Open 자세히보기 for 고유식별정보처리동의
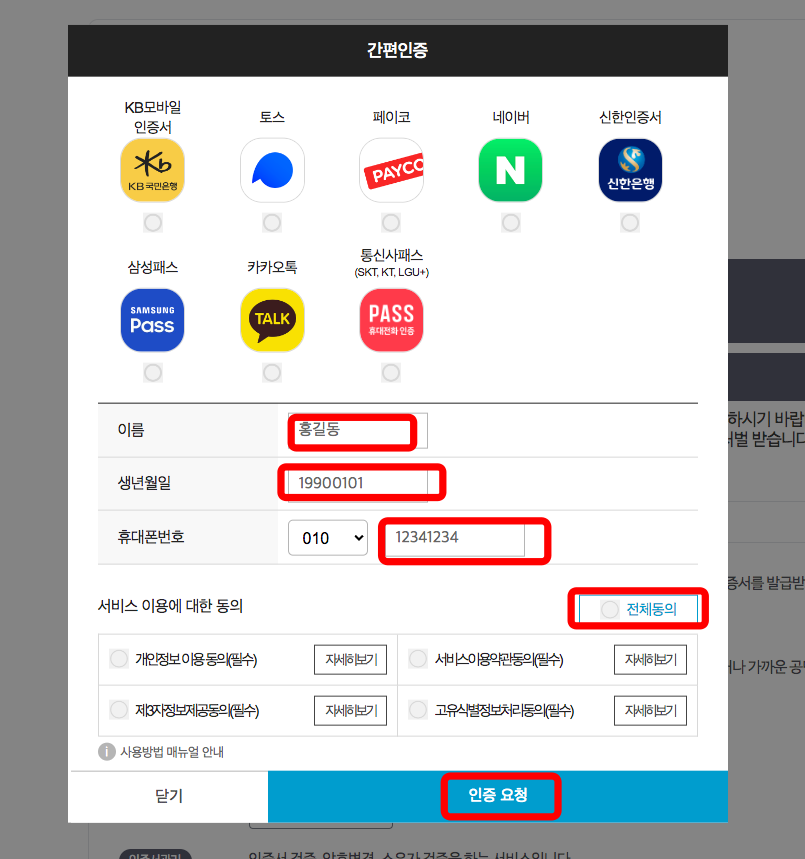Screen dimensions: 805x859 (650, 711)
